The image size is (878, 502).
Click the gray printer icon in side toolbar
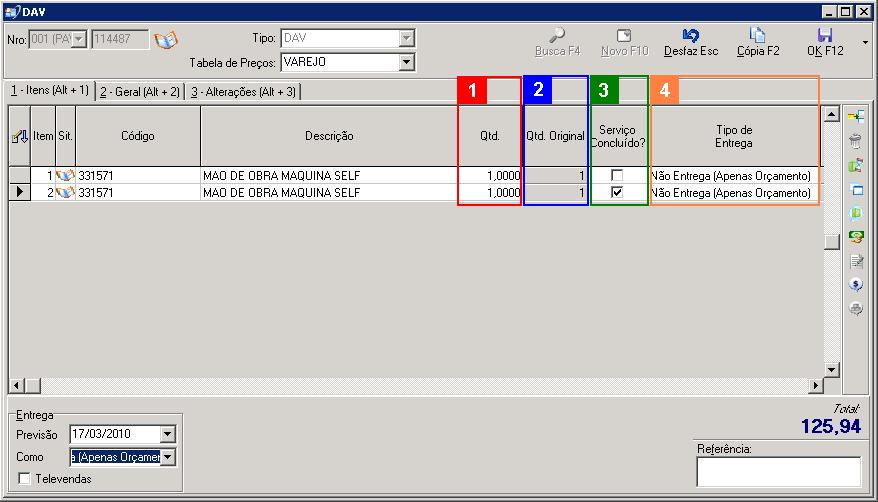(856, 308)
